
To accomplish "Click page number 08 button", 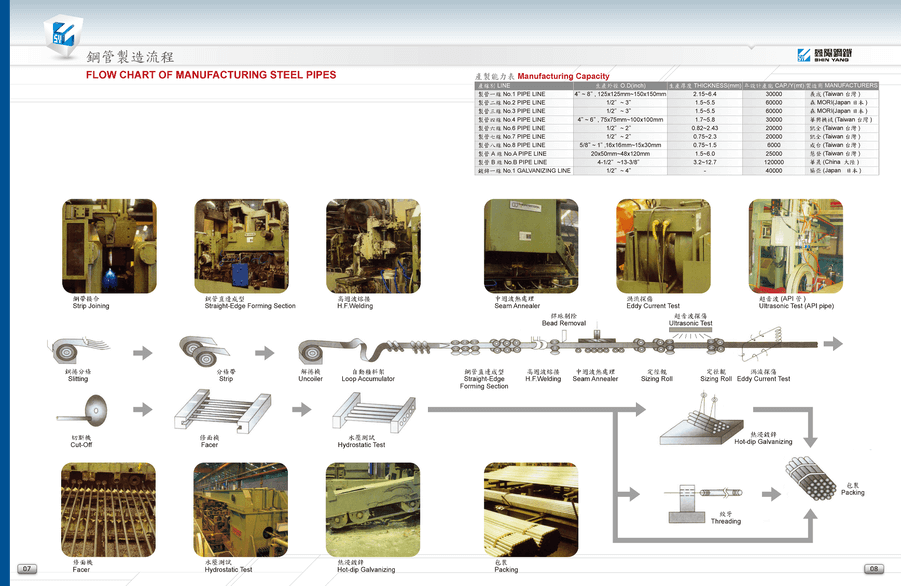I will (874, 569).
